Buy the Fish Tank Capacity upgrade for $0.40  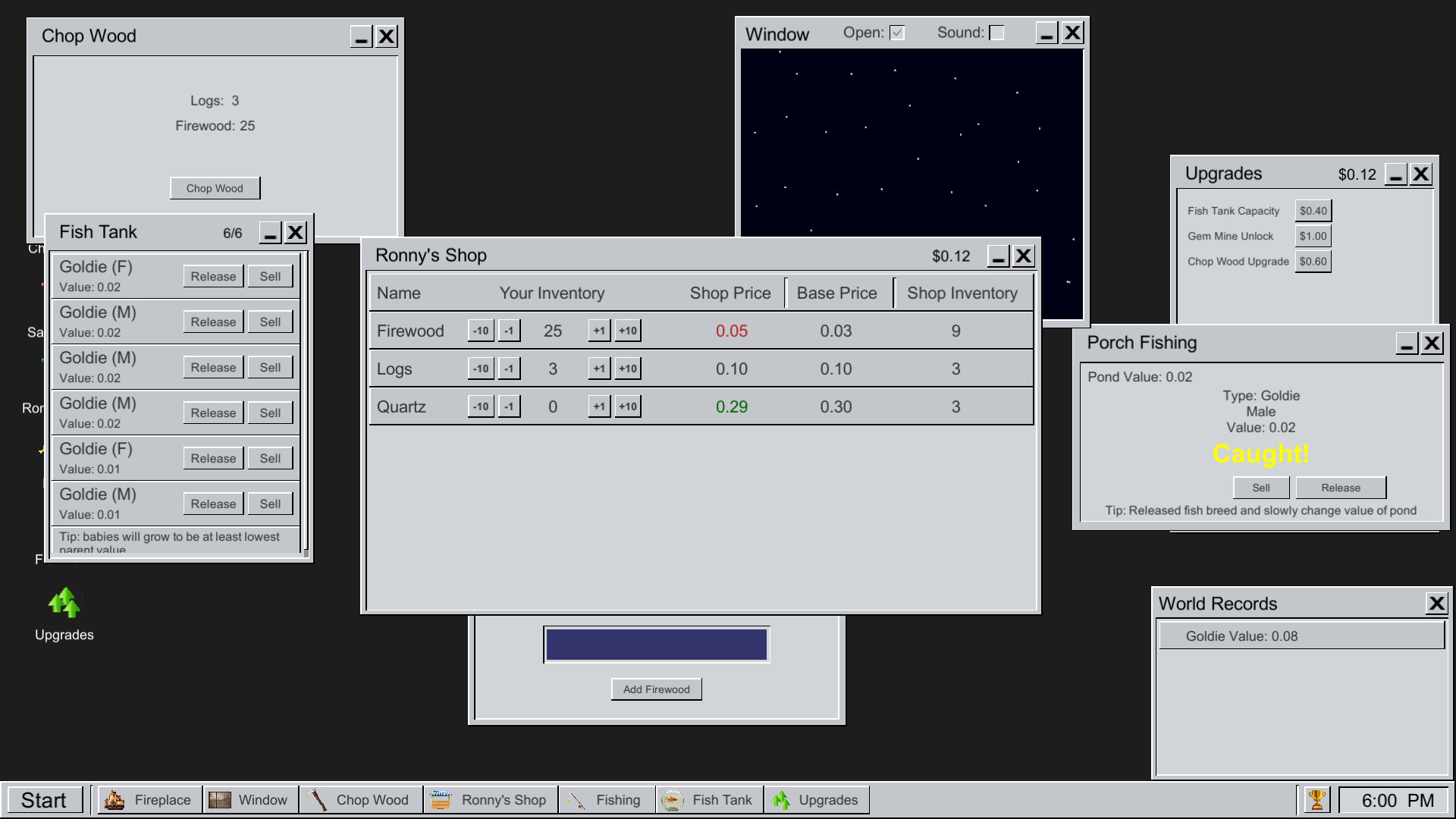1313,211
